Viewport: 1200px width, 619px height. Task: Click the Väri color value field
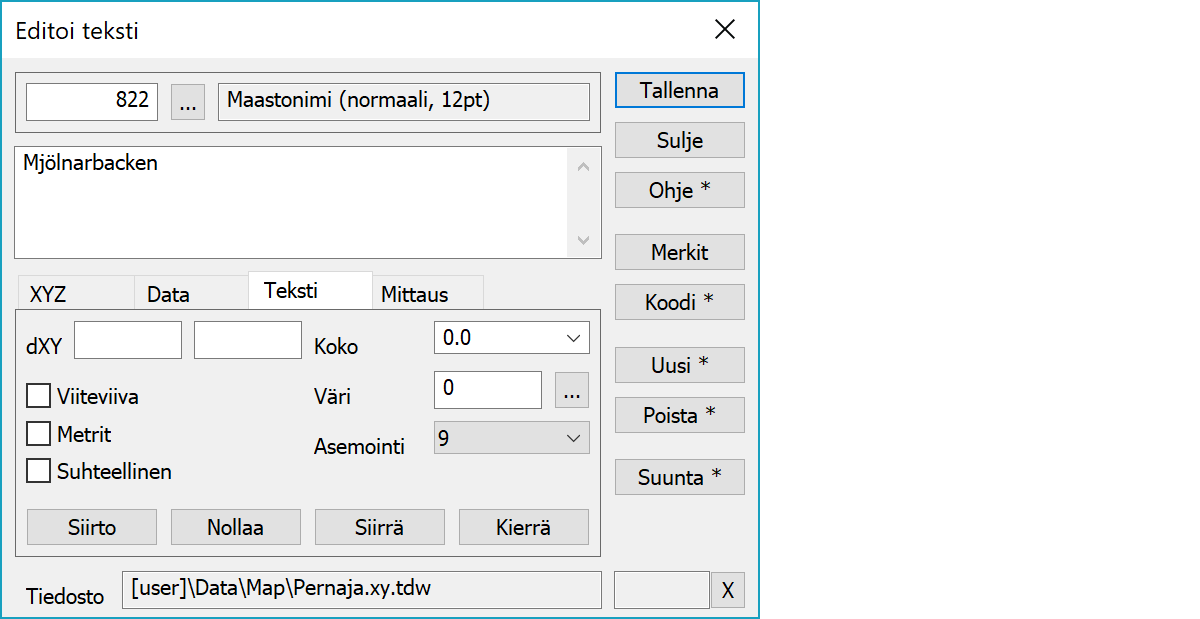click(487, 390)
